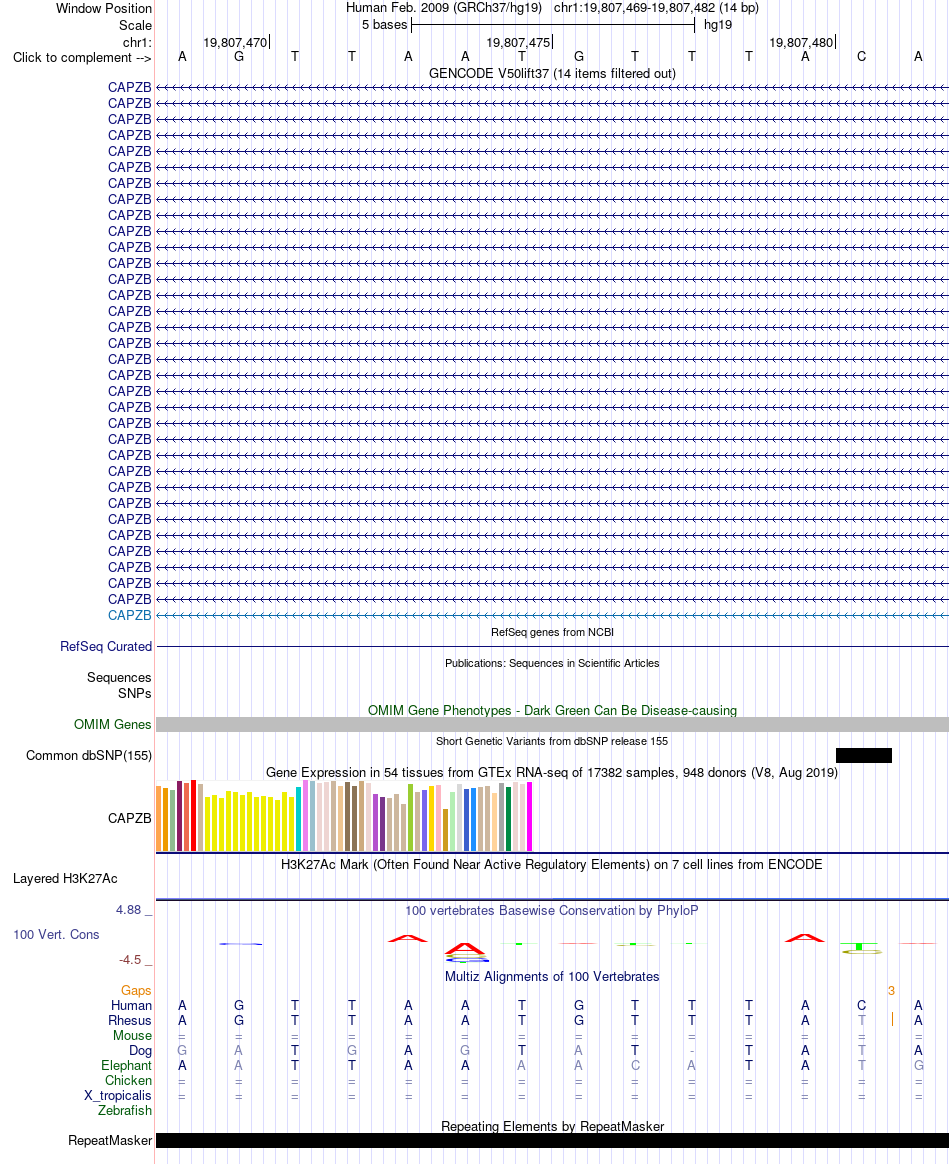
Task: Click the orange insertion mark in Rhesus row
Action: 892,1020
